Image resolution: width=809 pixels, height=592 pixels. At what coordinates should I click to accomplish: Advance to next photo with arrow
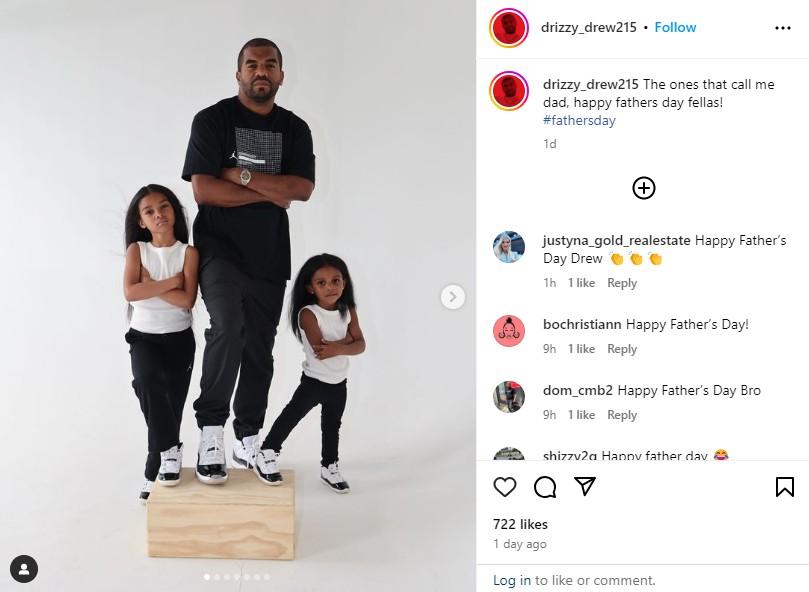pos(452,297)
